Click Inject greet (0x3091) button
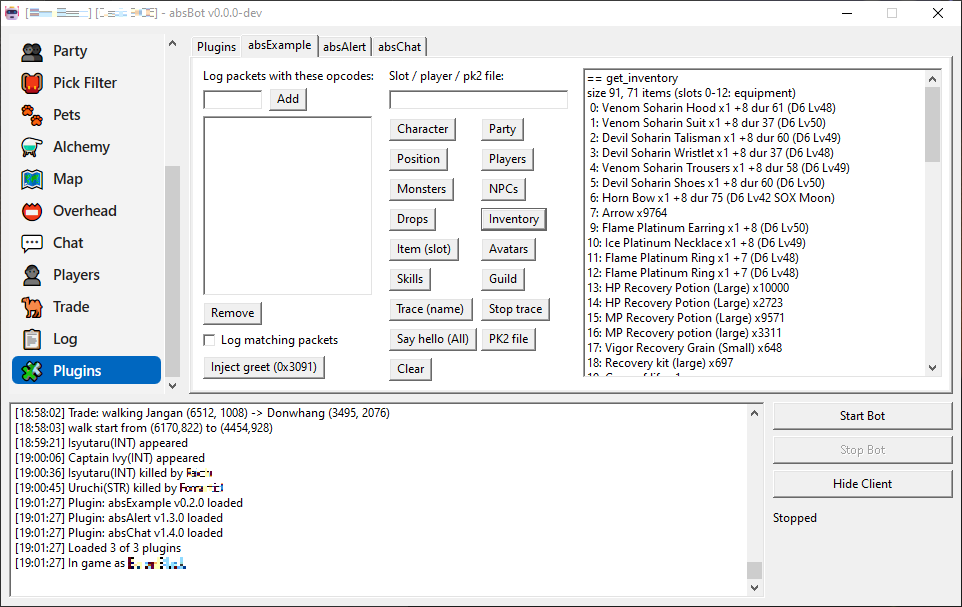962x607 pixels. click(264, 367)
